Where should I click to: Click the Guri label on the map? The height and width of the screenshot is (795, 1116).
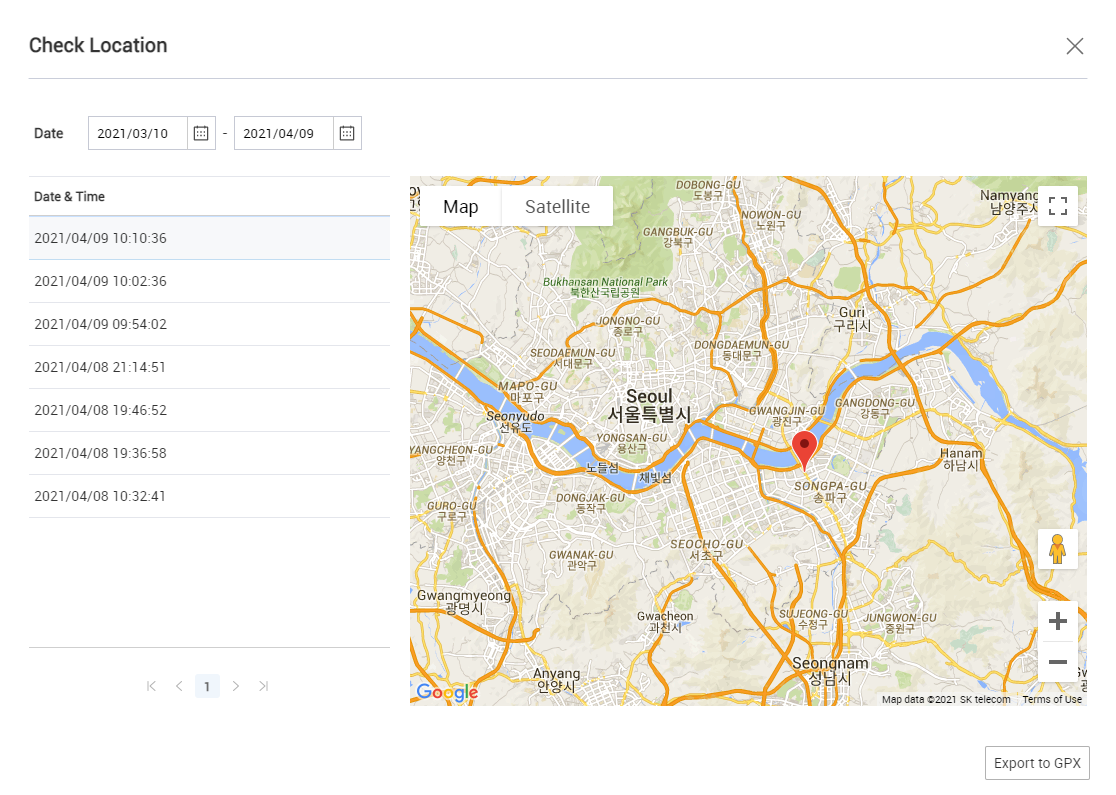tap(852, 319)
